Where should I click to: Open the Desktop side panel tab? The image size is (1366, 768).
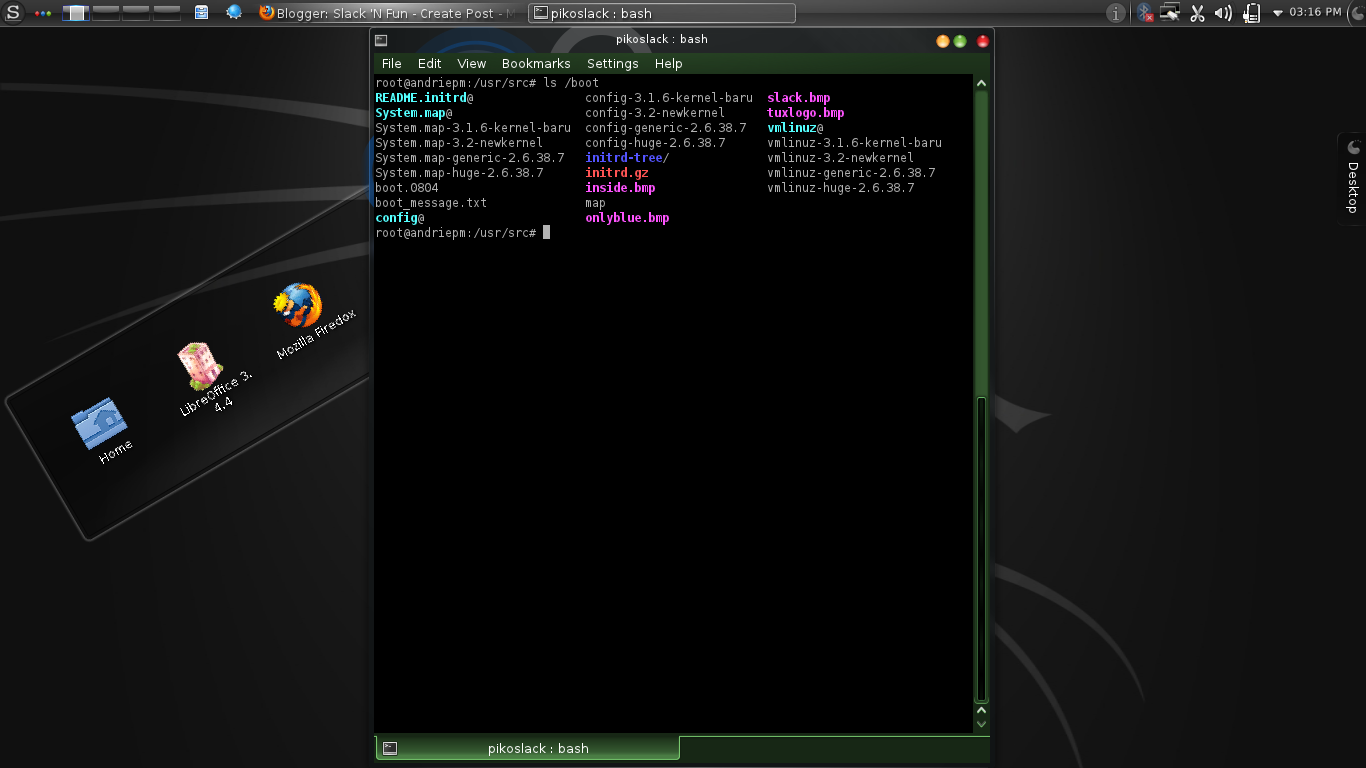click(x=1352, y=178)
